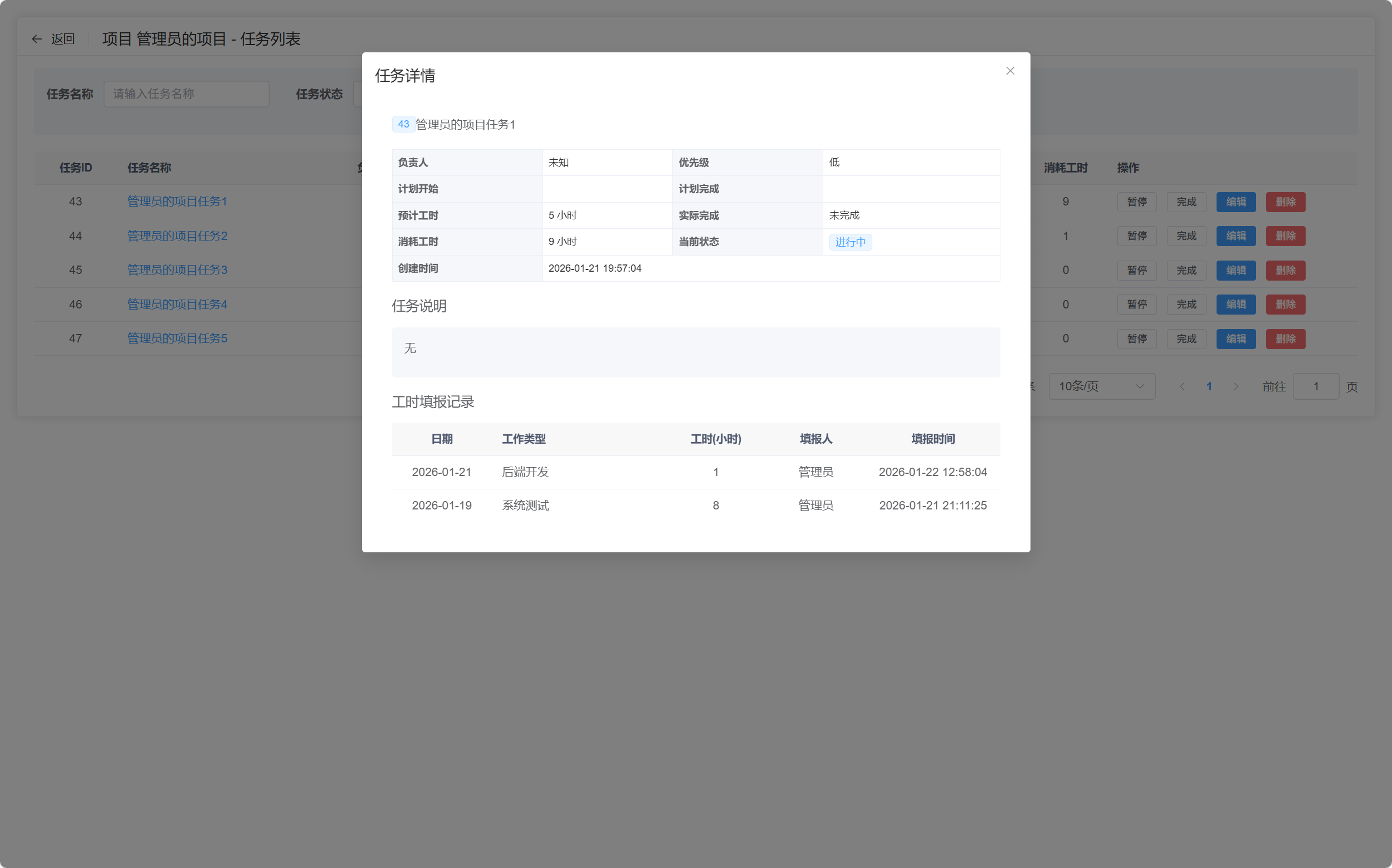Close the 任务详情 dialog
The image size is (1392, 868).
[1010, 71]
